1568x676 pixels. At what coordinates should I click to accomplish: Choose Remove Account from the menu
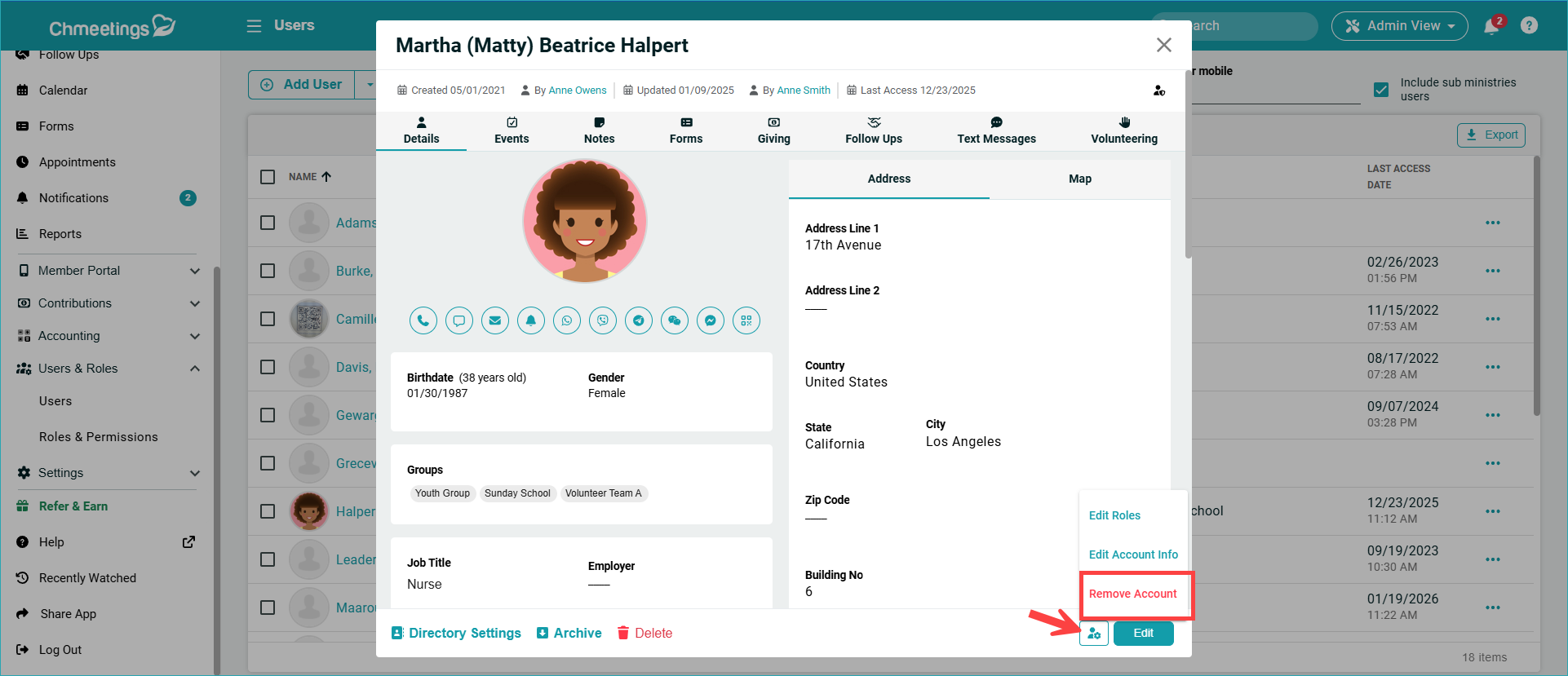pyautogui.click(x=1132, y=594)
